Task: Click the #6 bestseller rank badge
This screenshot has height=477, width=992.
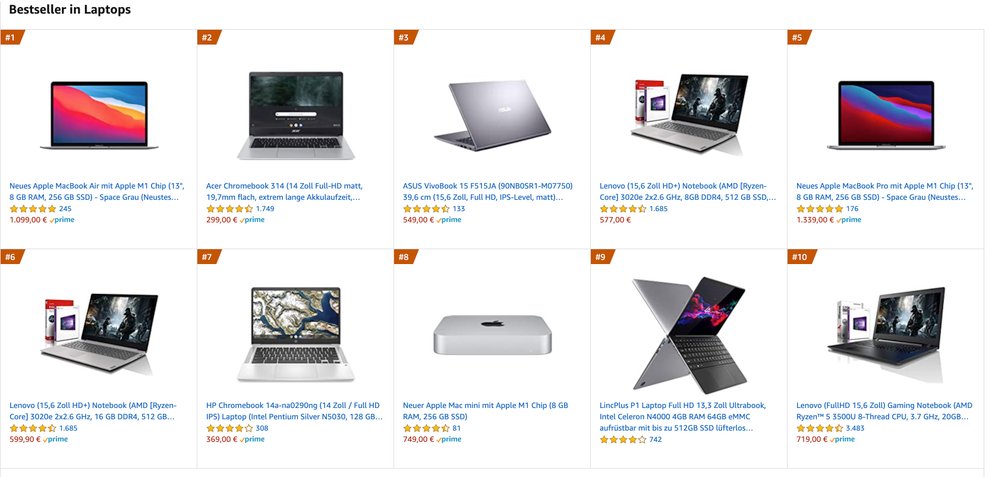Action: coord(12,257)
